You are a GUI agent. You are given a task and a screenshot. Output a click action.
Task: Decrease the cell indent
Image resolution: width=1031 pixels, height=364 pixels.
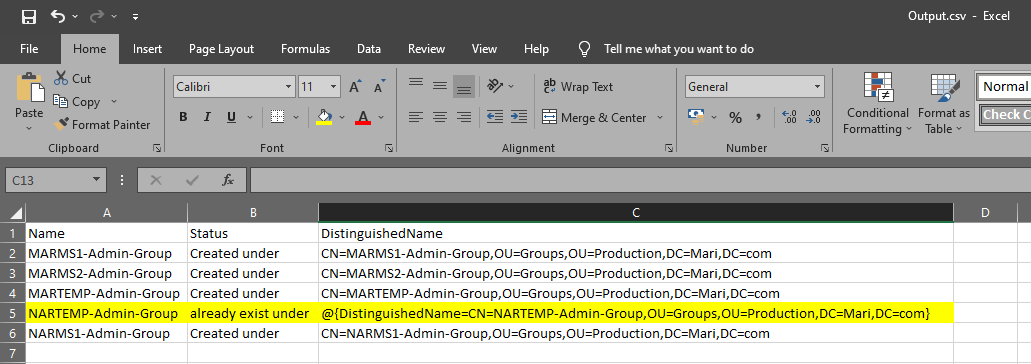pos(495,118)
